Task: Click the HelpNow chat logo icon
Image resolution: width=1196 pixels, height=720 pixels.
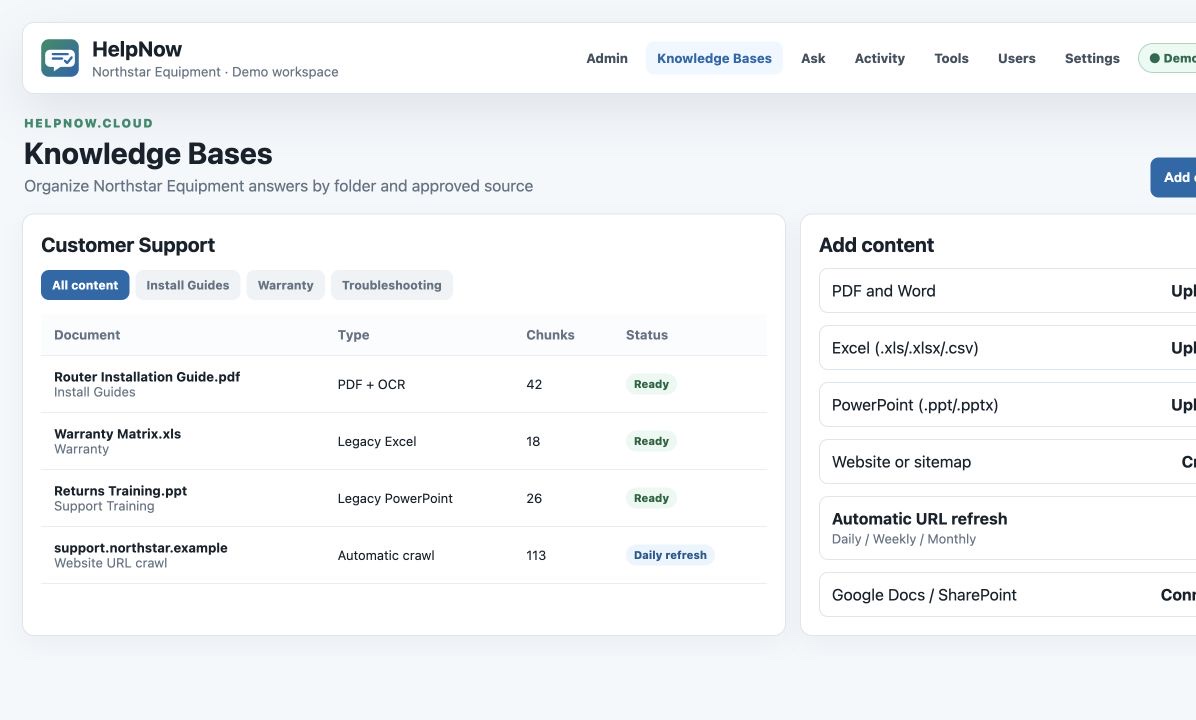Action: 59,58
